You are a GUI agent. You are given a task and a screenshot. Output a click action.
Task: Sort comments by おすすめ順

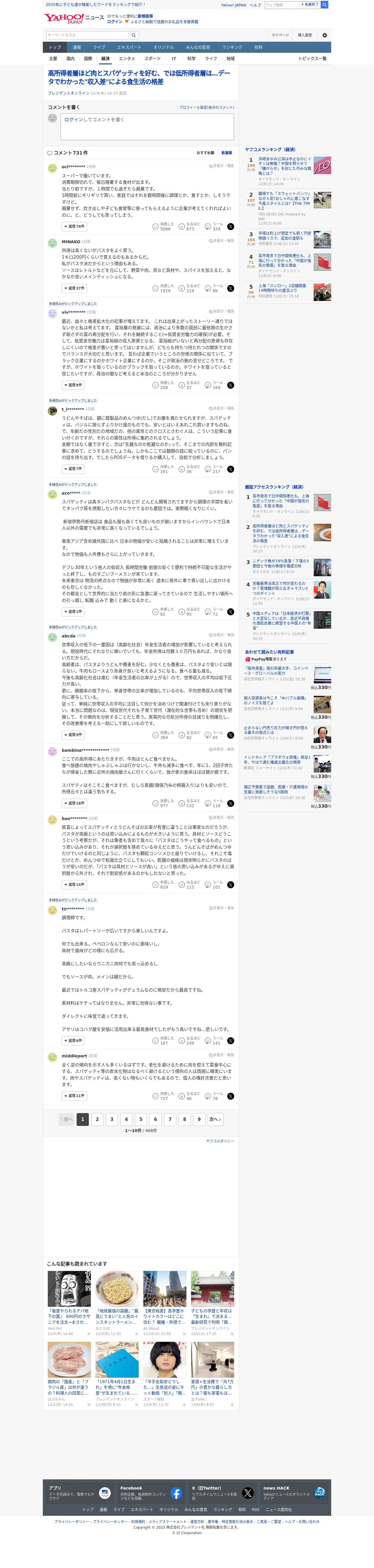point(205,153)
